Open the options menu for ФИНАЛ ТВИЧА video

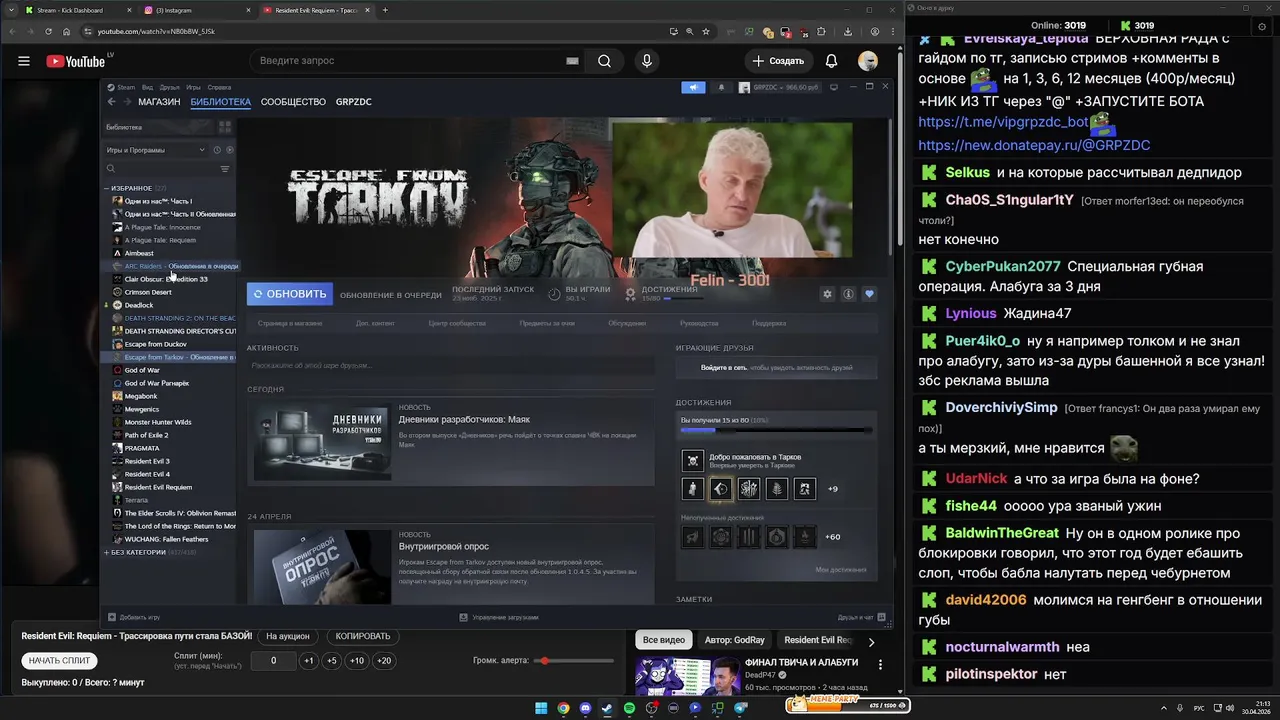coord(880,664)
